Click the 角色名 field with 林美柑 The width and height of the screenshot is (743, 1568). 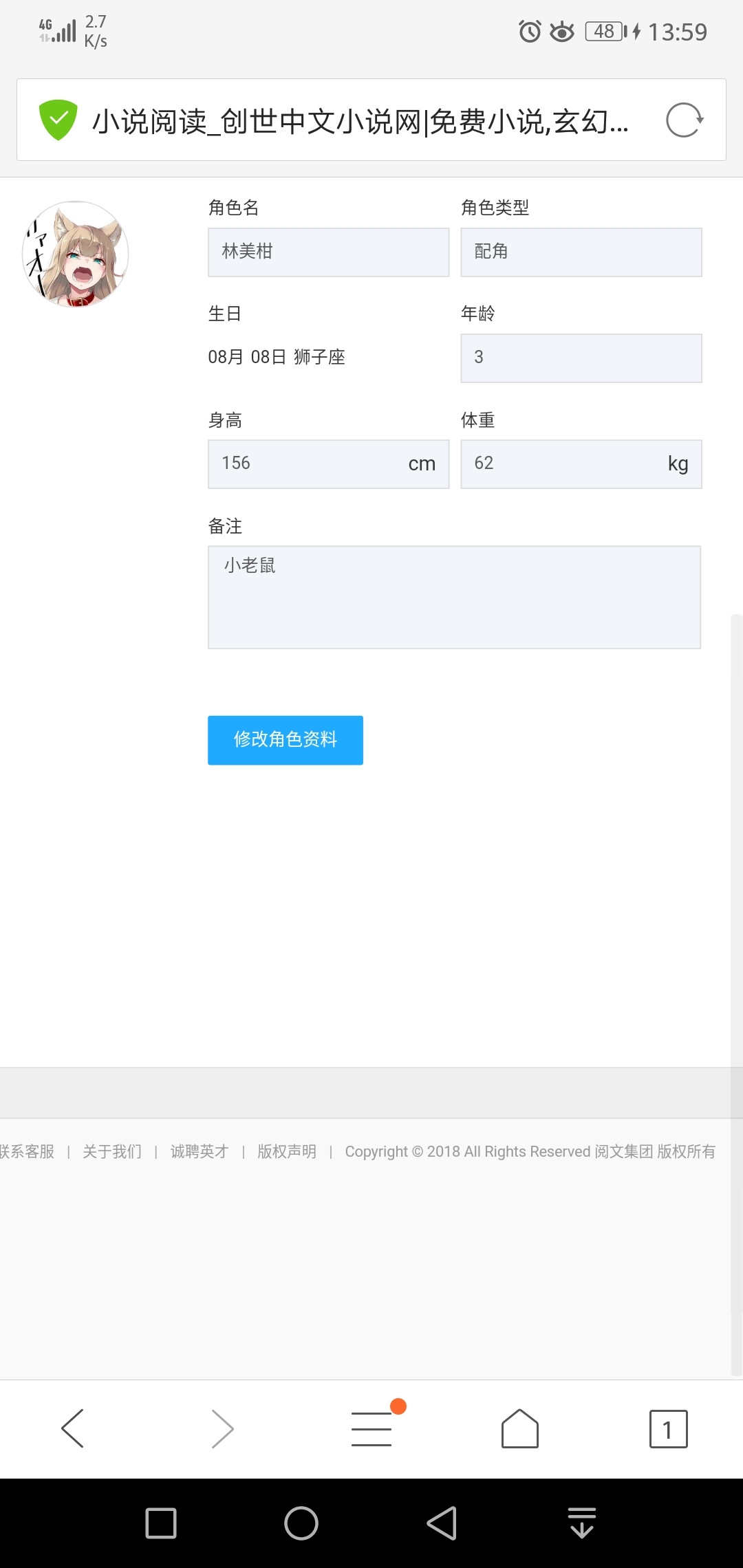[328, 252]
